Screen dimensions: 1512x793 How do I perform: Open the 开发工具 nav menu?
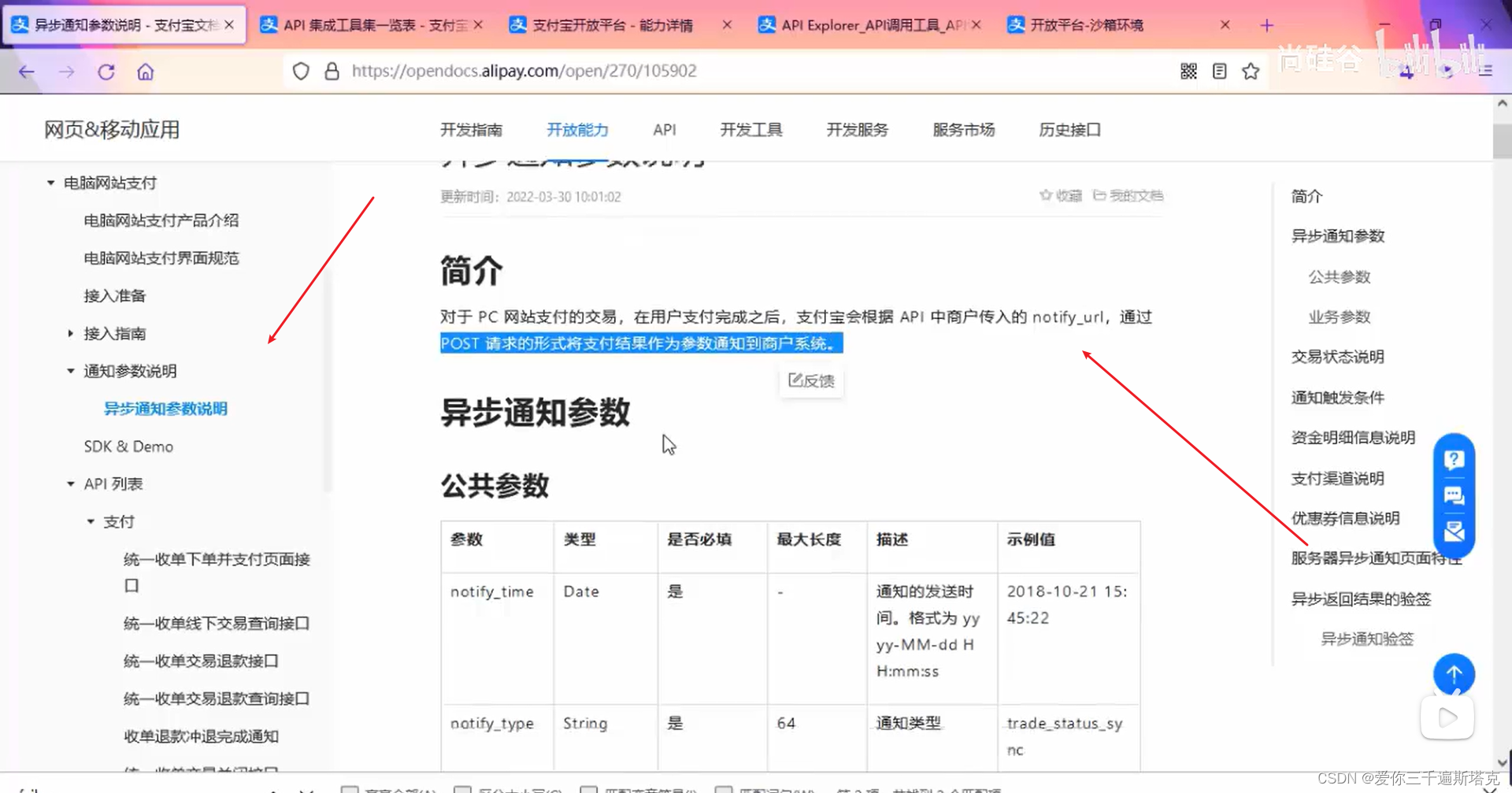(751, 130)
